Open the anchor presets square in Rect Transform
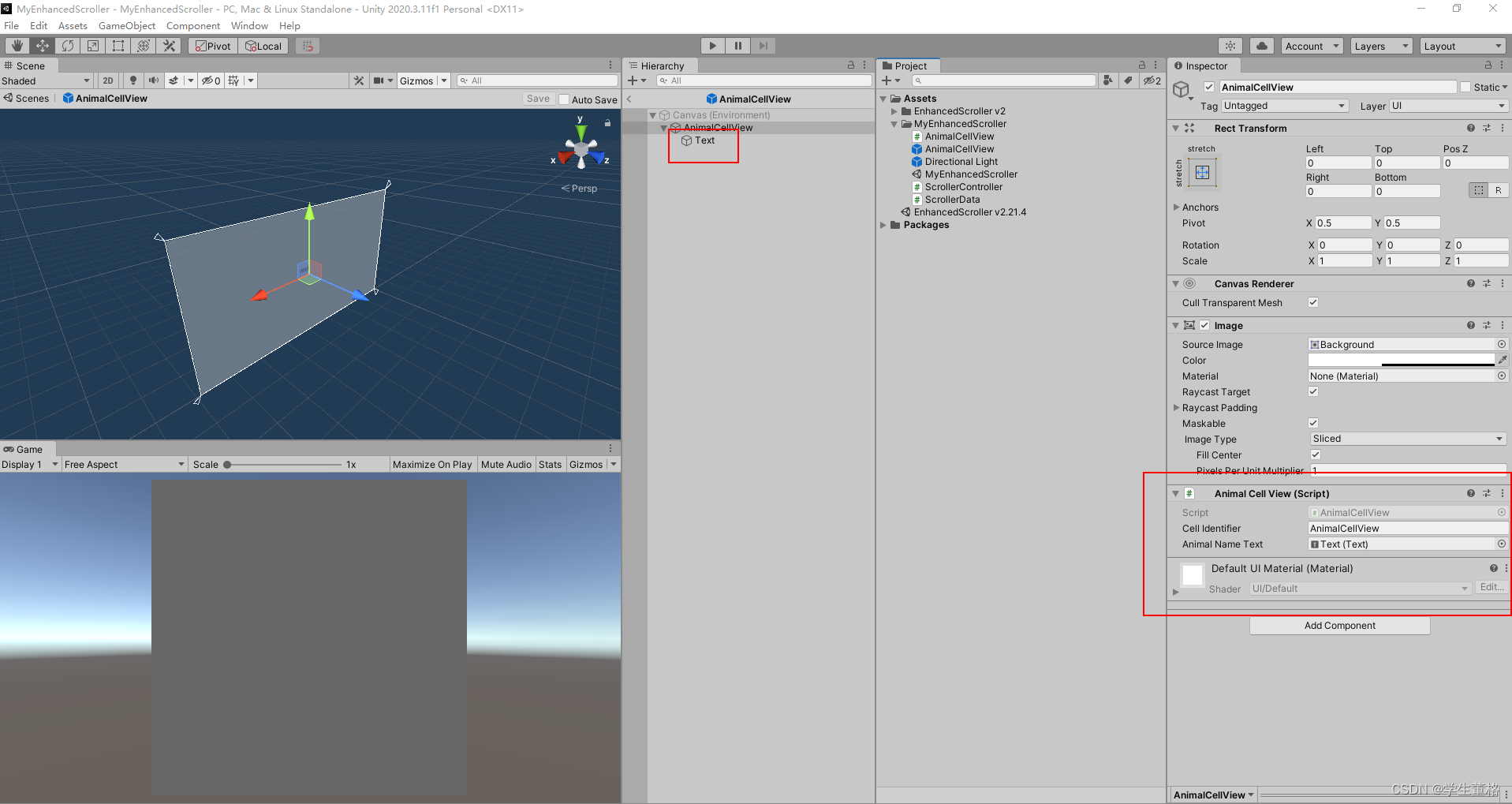The height and width of the screenshot is (804, 1512). point(1202,172)
